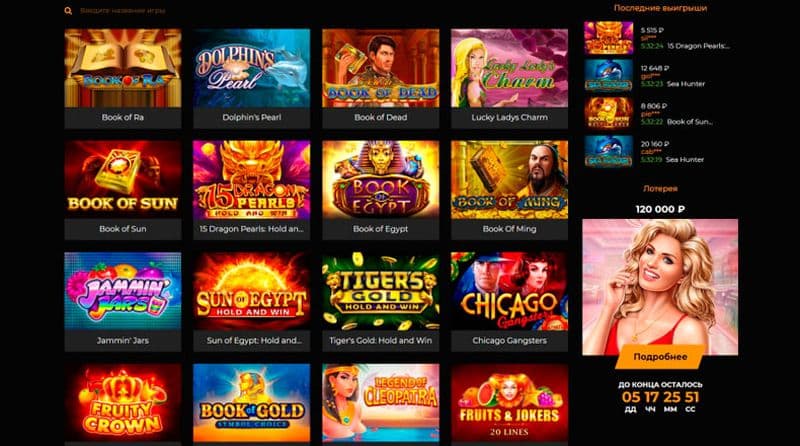The image size is (800, 446).
Task: Open the Legend of Cleopatra slot
Action: pyautogui.click(x=381, y=403)
